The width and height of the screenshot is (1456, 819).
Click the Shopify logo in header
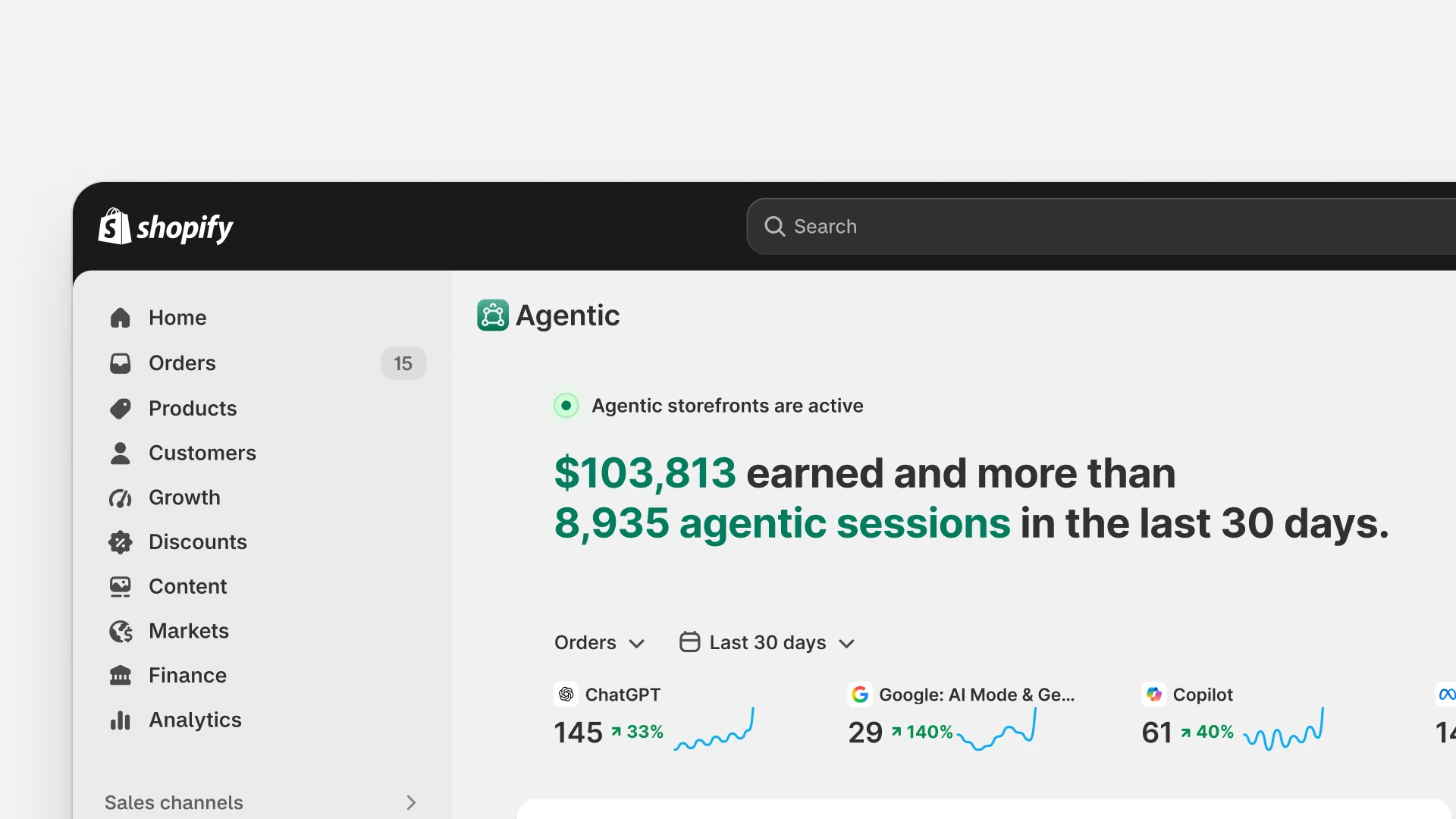coord(165,227)
